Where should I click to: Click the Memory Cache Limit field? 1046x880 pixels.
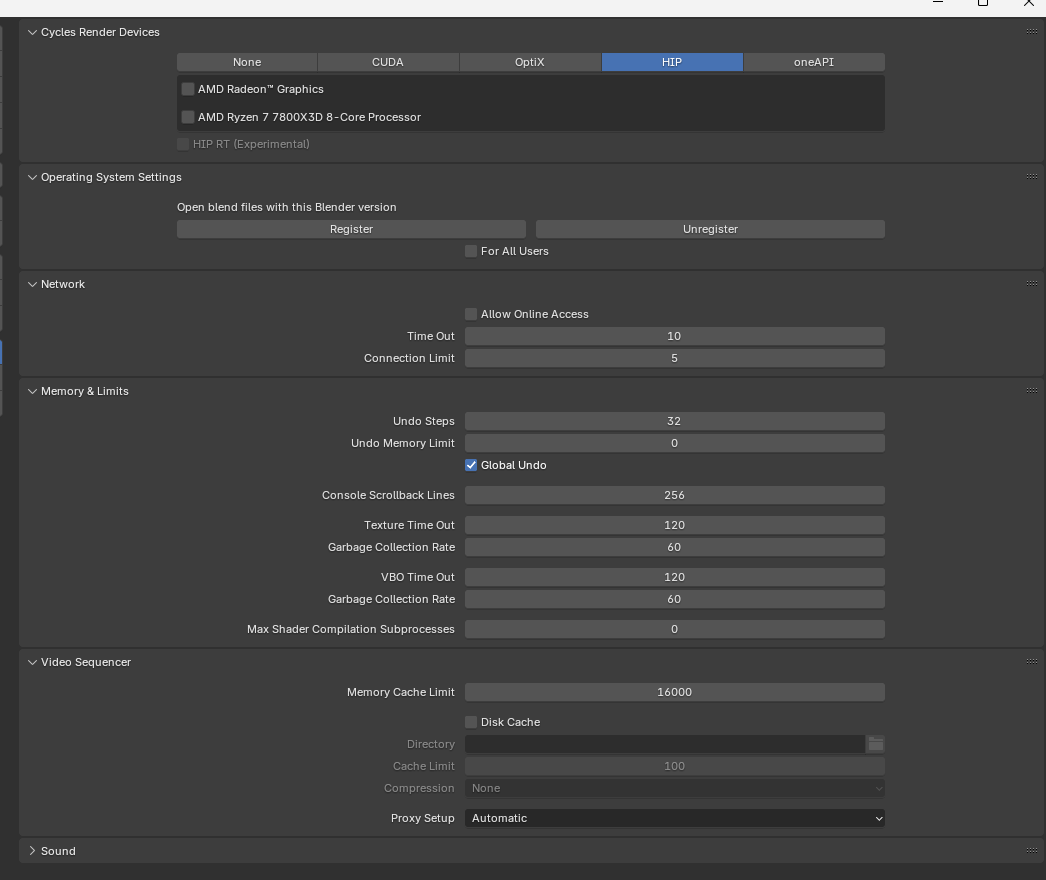point(674,692)
